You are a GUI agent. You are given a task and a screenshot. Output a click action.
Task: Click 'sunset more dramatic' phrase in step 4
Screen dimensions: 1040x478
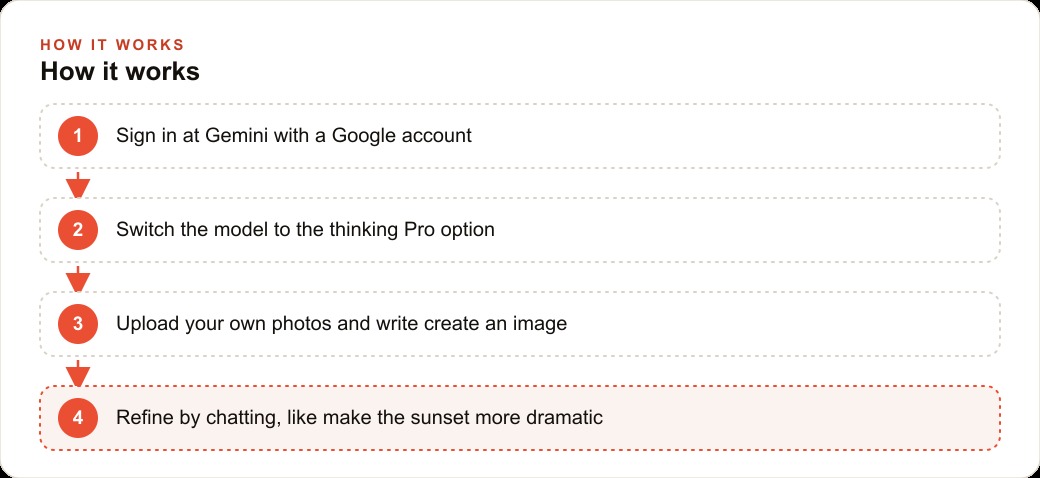tap(507, 418)
